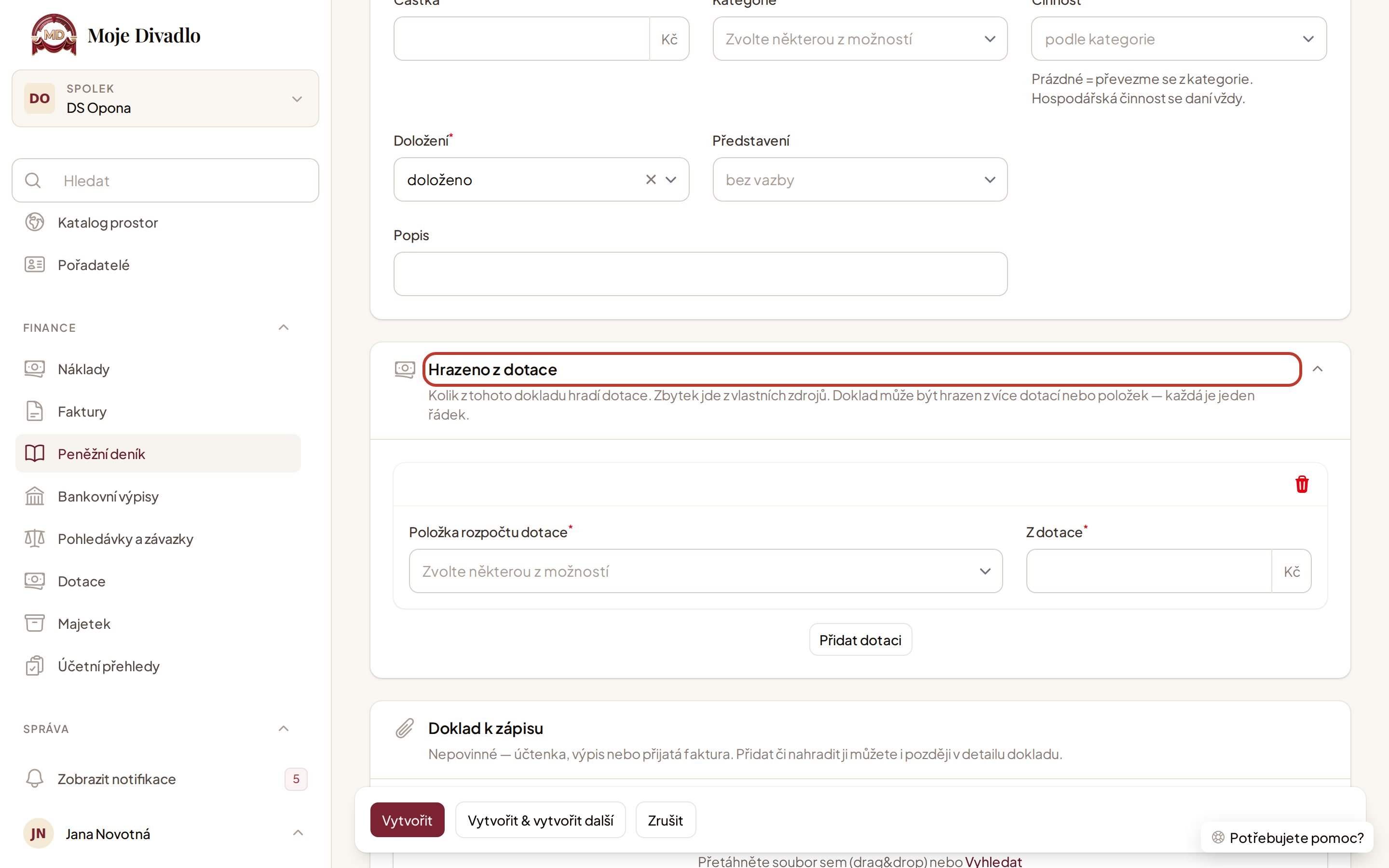Click the Pohledávky a závazky scales icon
1389x868 pixels.
[x=34, y=539]
